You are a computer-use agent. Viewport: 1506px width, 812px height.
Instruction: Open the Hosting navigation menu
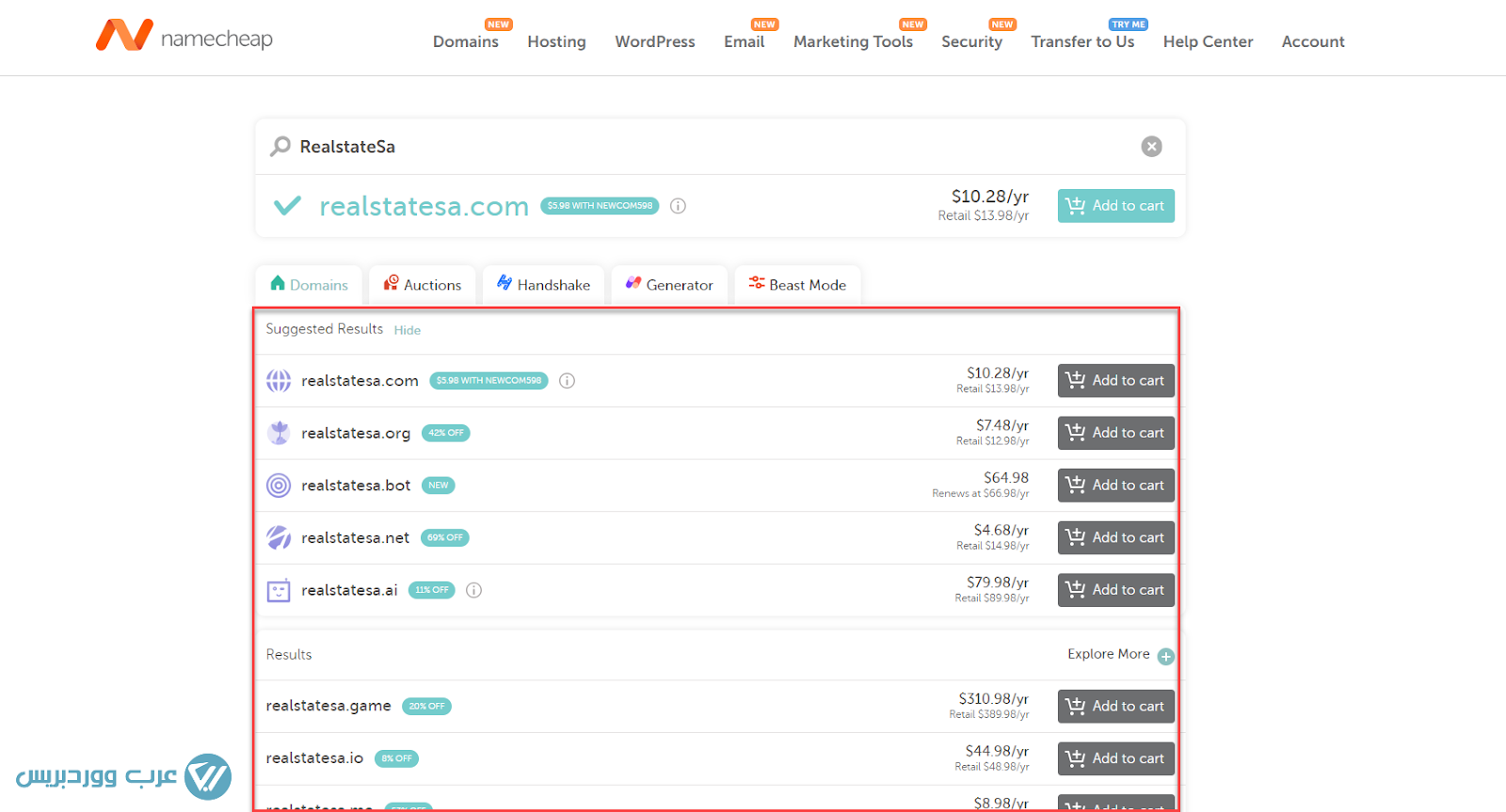coord(556,41)
